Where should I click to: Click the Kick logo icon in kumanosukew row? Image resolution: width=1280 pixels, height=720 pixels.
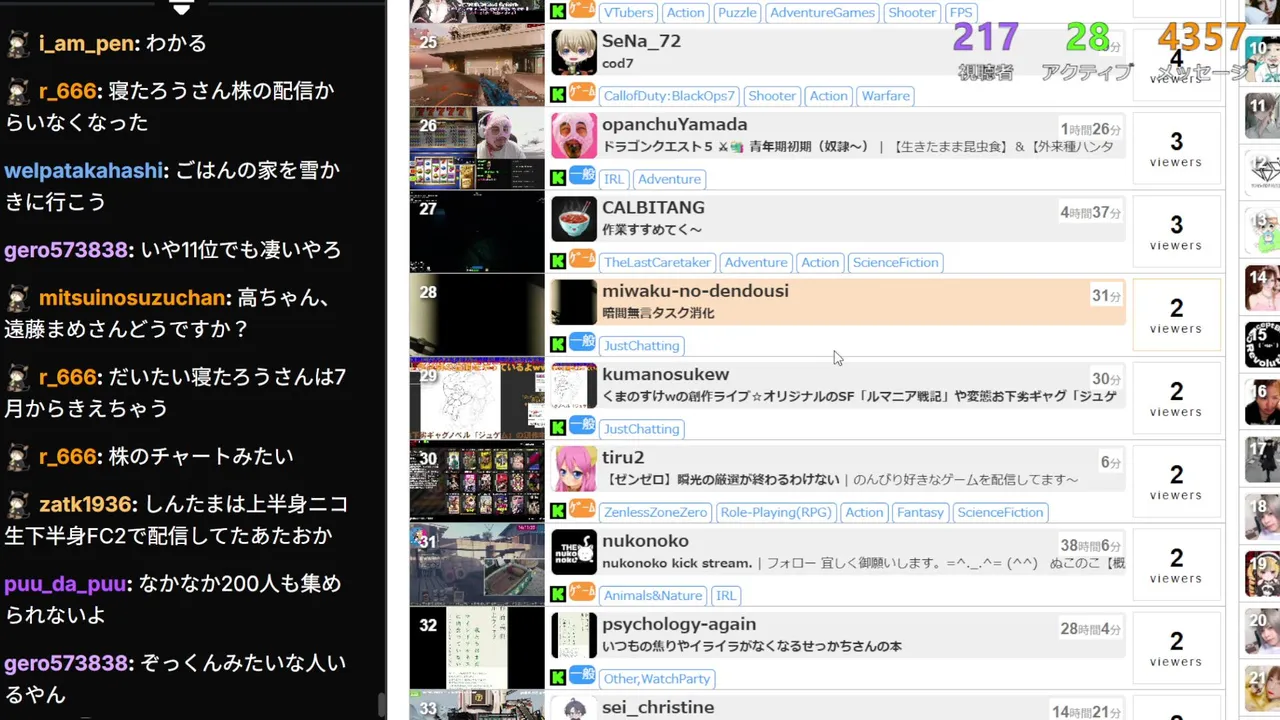pyautogui.click(x=558, y=427)
